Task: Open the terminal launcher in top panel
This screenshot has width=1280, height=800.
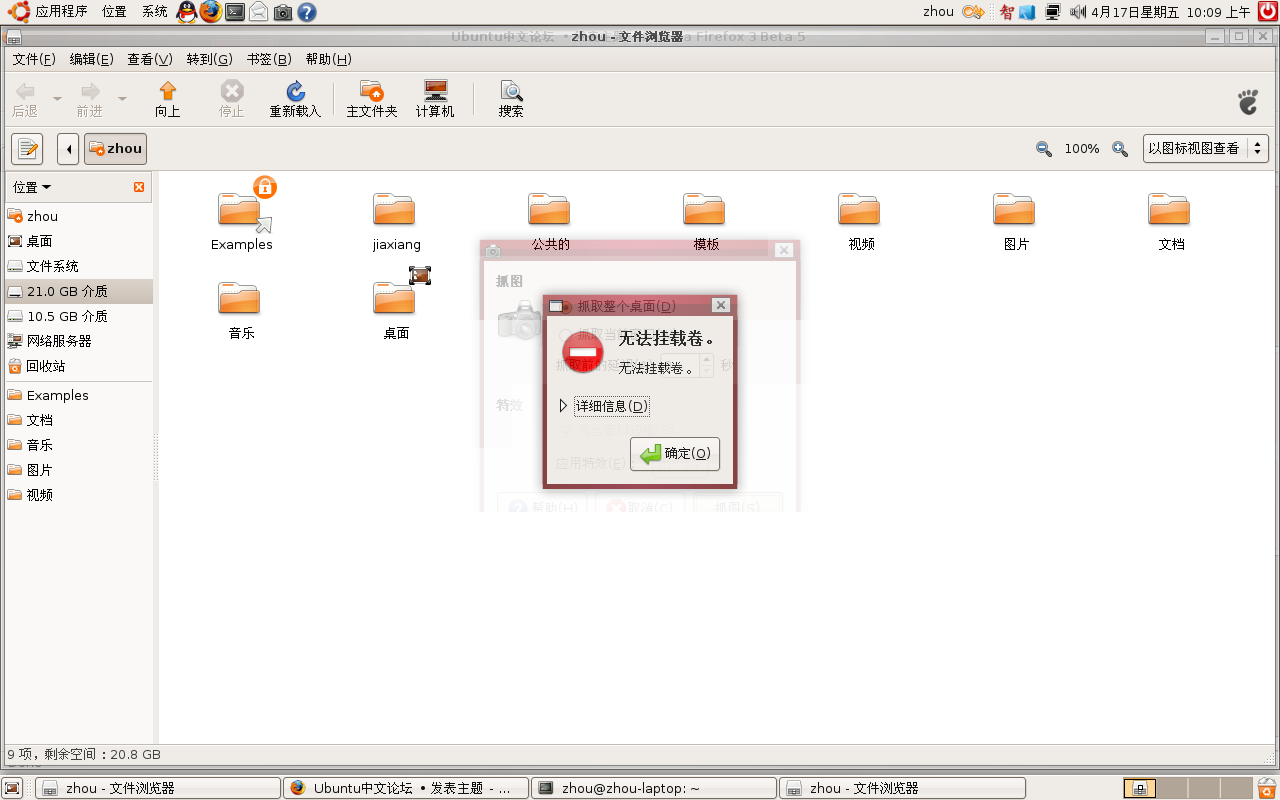Action: 235,12
